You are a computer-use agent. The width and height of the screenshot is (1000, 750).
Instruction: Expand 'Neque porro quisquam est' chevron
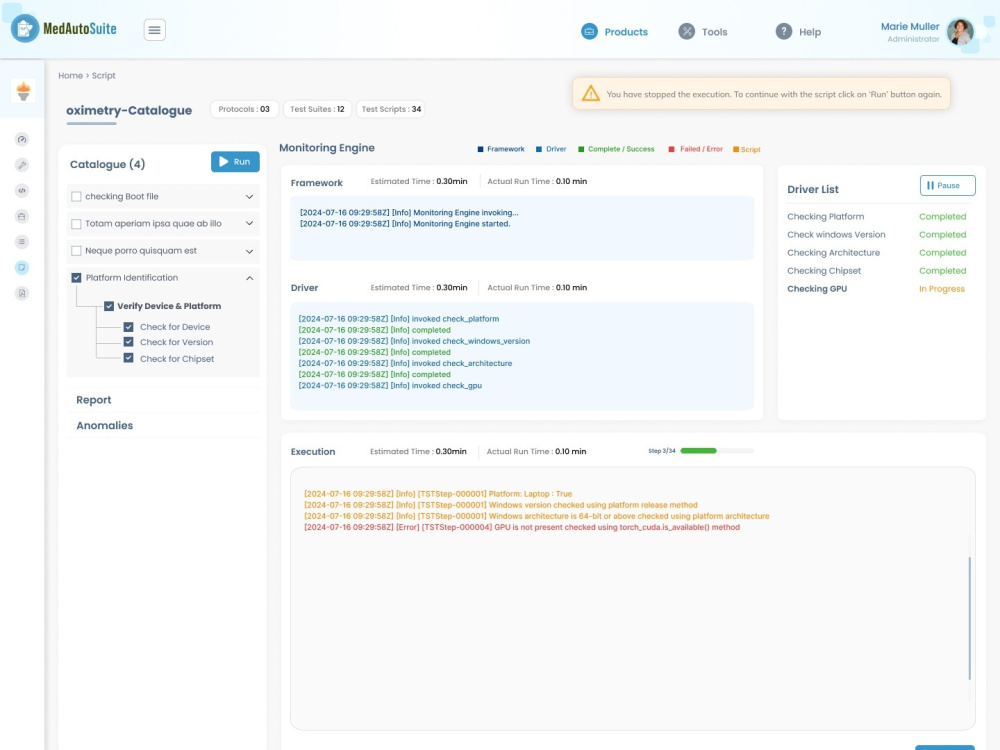(249, 251)
